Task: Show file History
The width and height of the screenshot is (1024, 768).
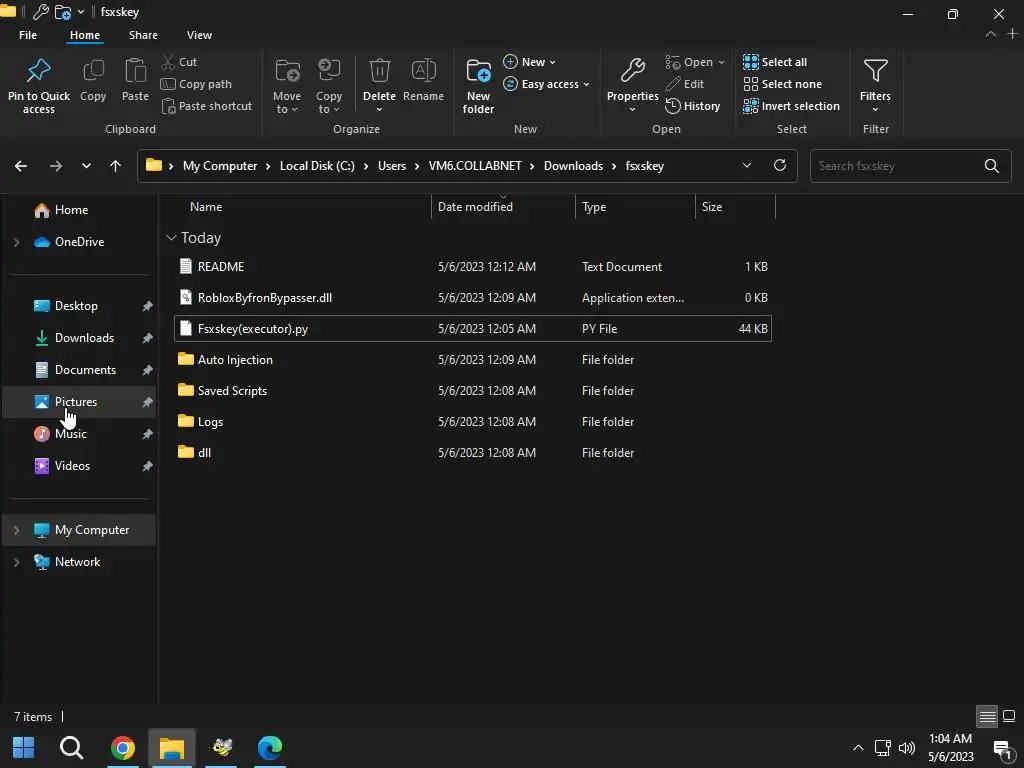Action: click(692, 106)
